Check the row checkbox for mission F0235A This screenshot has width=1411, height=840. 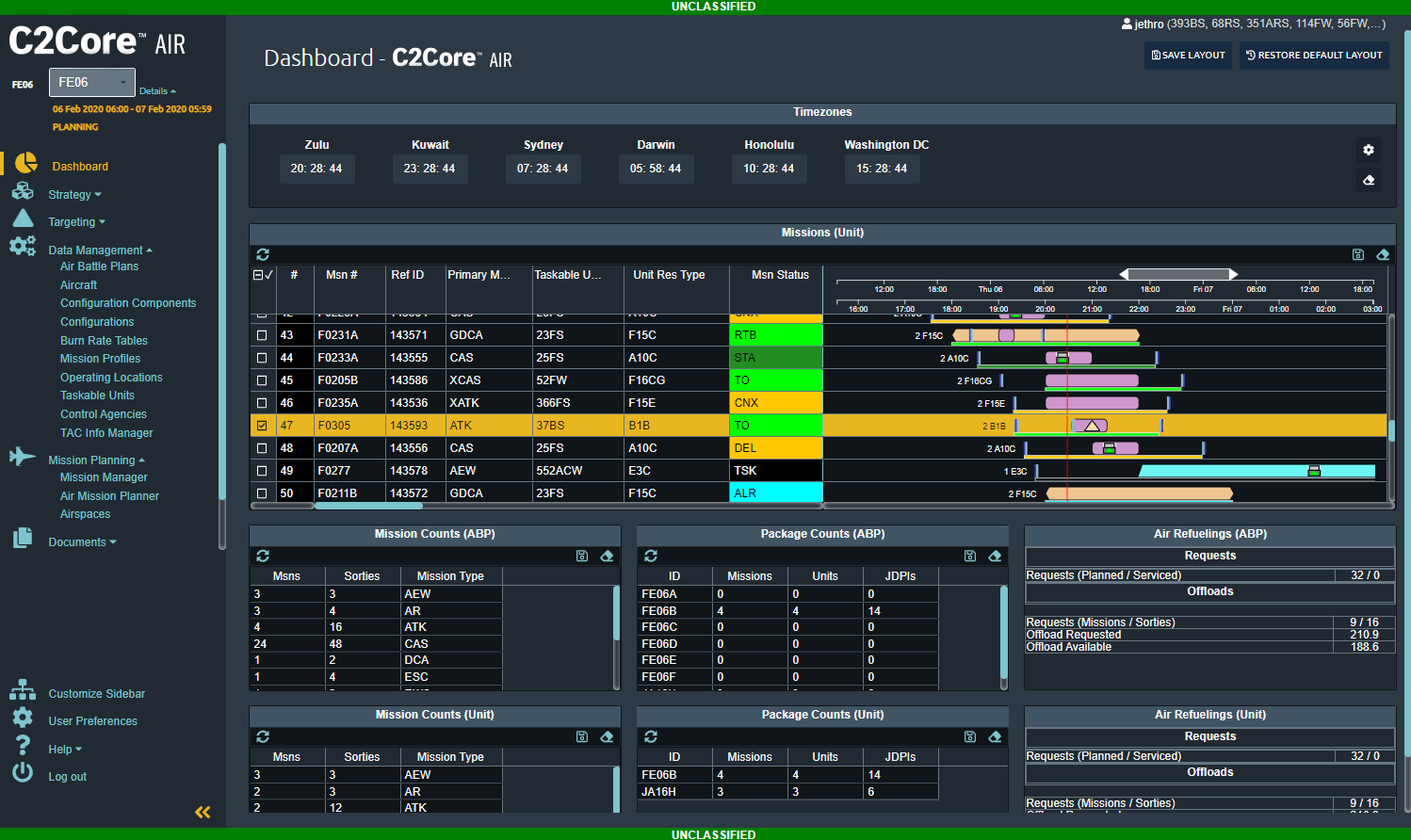[x=262, y=402]
